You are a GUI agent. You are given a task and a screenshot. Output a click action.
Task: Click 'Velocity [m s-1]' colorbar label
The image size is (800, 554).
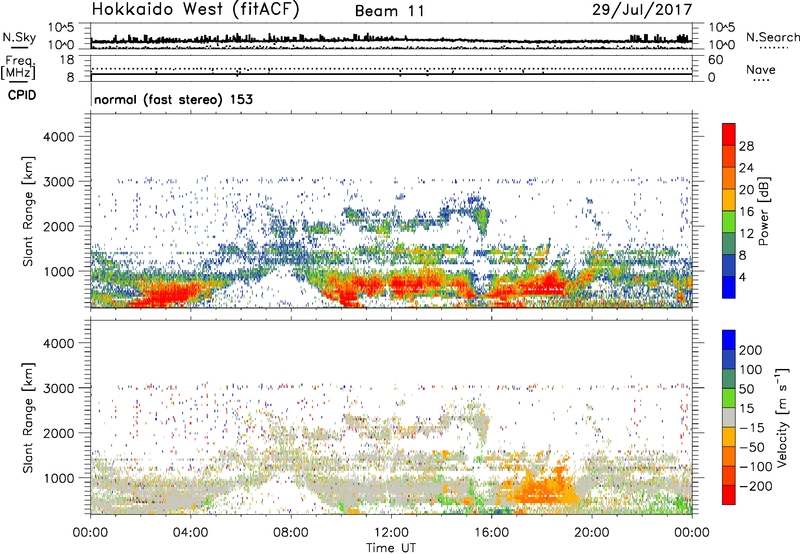782,417
